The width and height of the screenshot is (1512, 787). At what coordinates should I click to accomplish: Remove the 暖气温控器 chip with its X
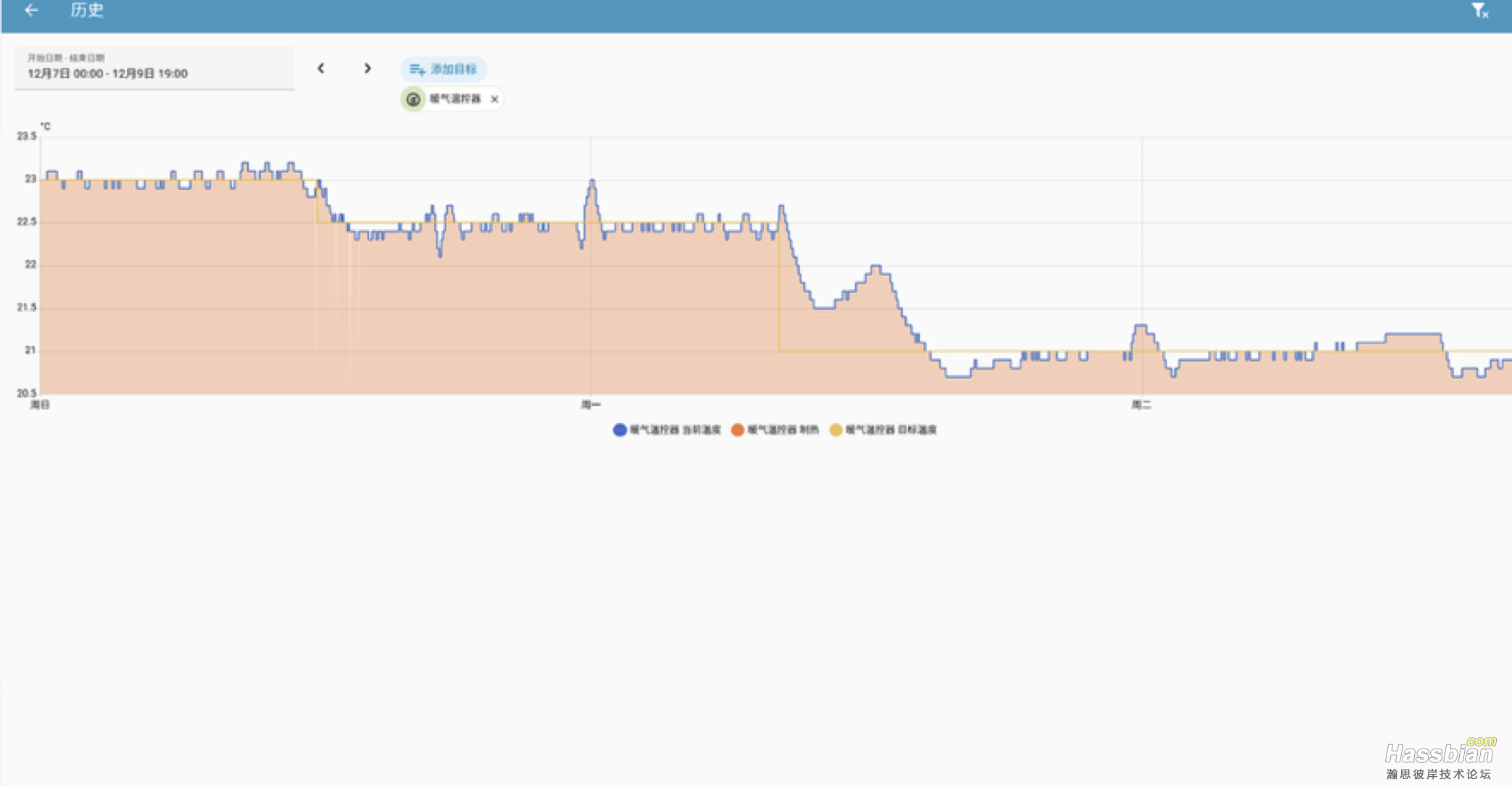pyautogui.click(x=494, y=99)
